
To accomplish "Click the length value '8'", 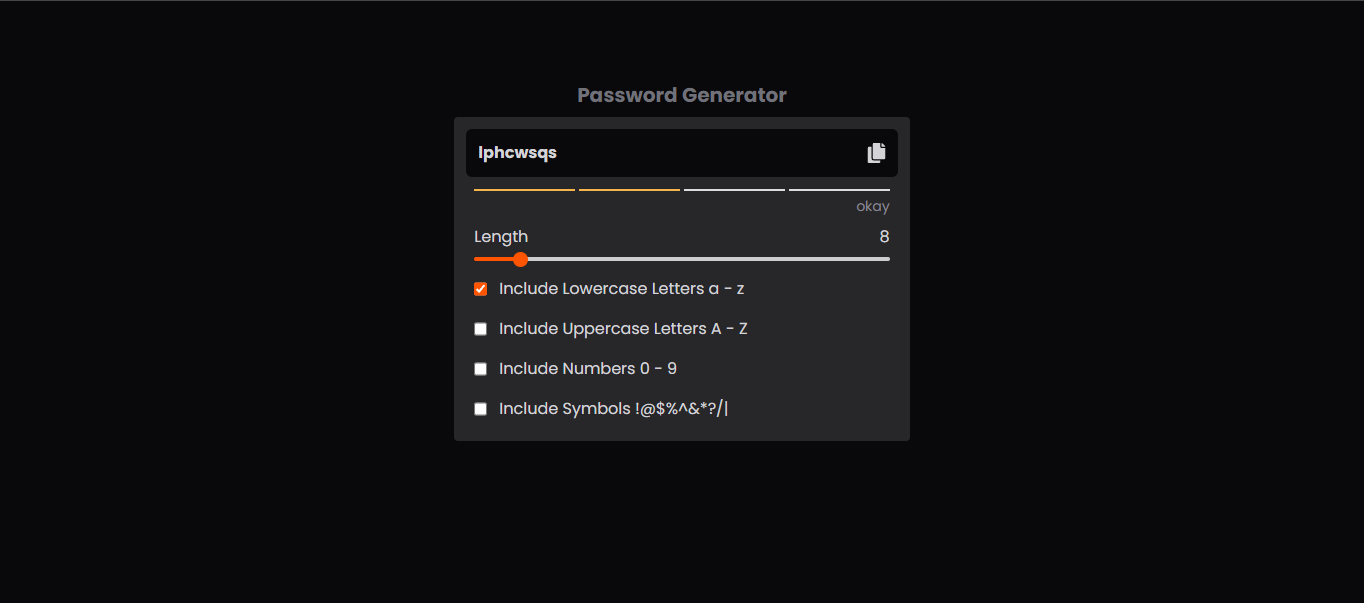I will (884, 237).
